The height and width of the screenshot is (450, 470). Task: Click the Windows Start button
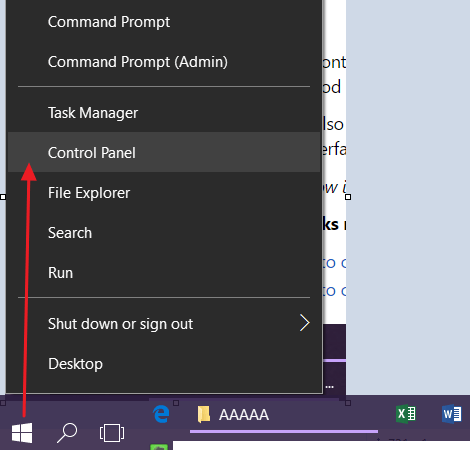pyautogui.click(x=22, y=433)
